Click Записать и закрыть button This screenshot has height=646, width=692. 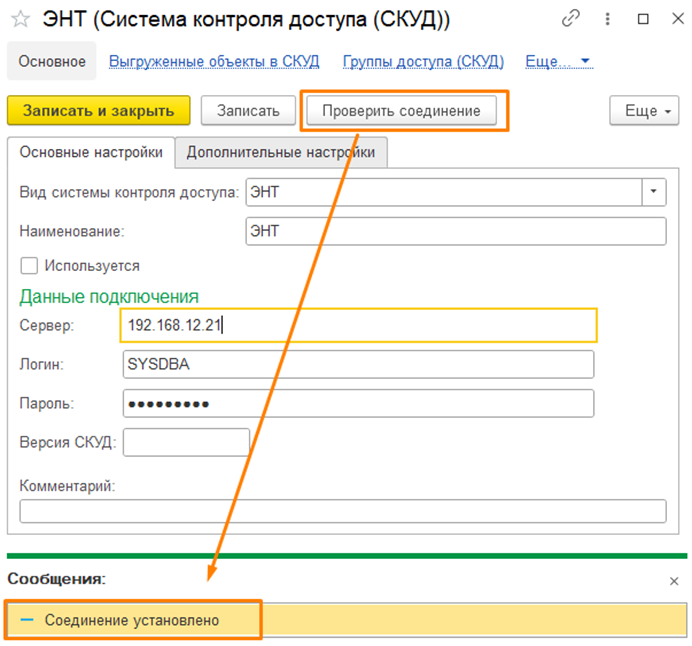(x=97, y=111)
